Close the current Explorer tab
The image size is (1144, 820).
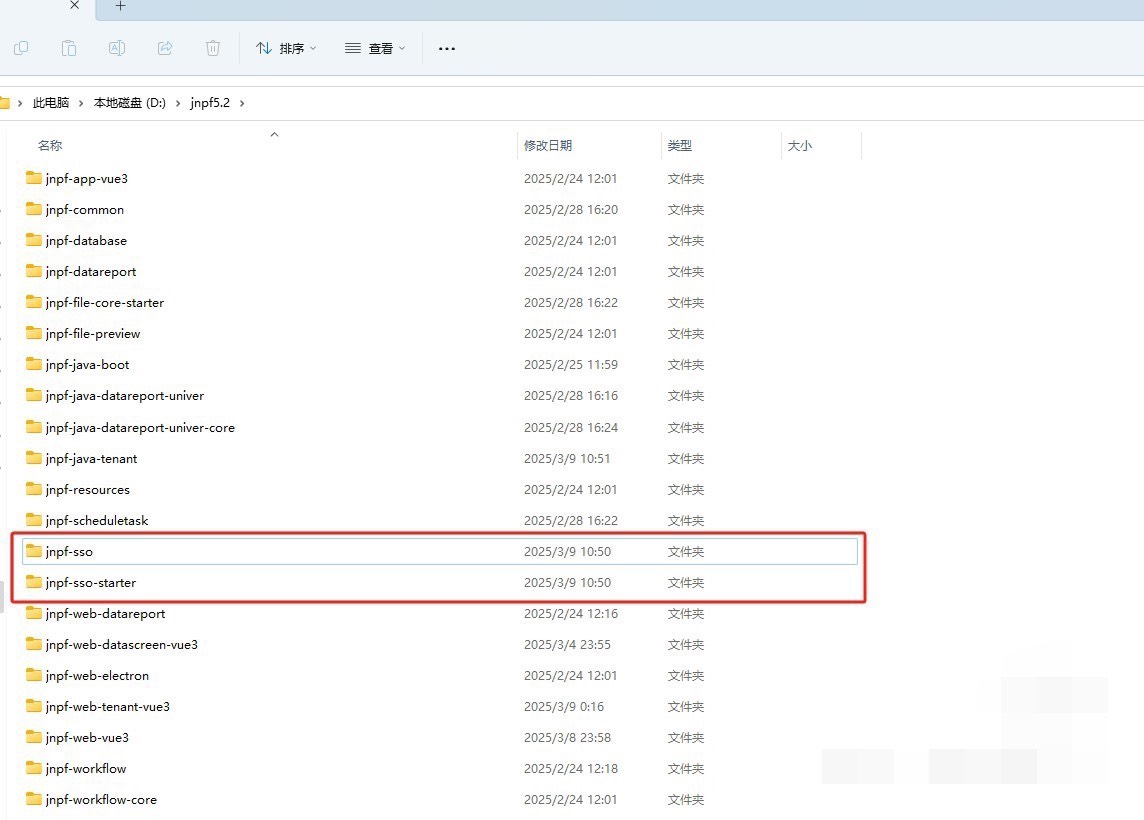74,6
